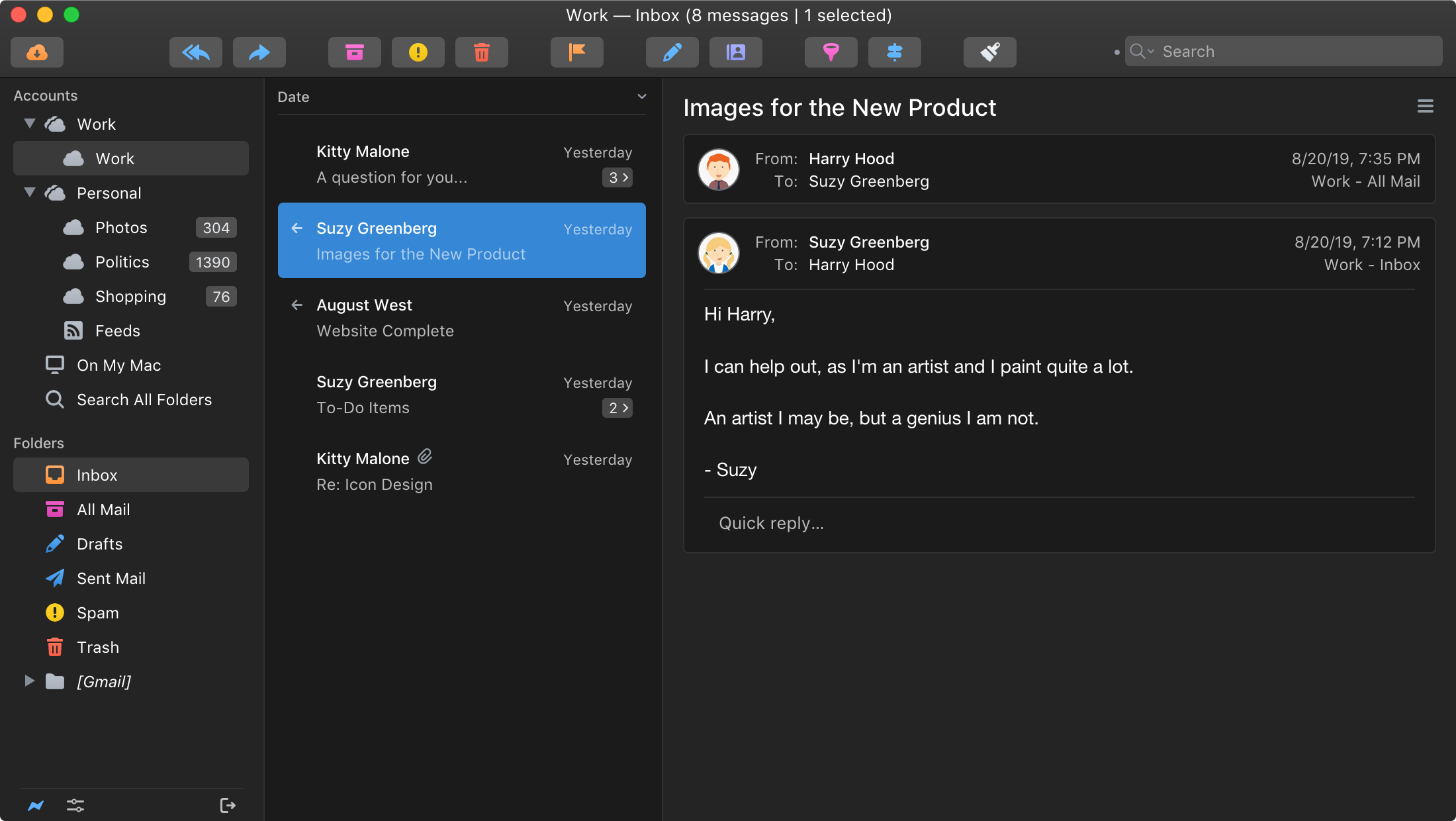
Task: Select the Drafts folder
Action: 99,544
